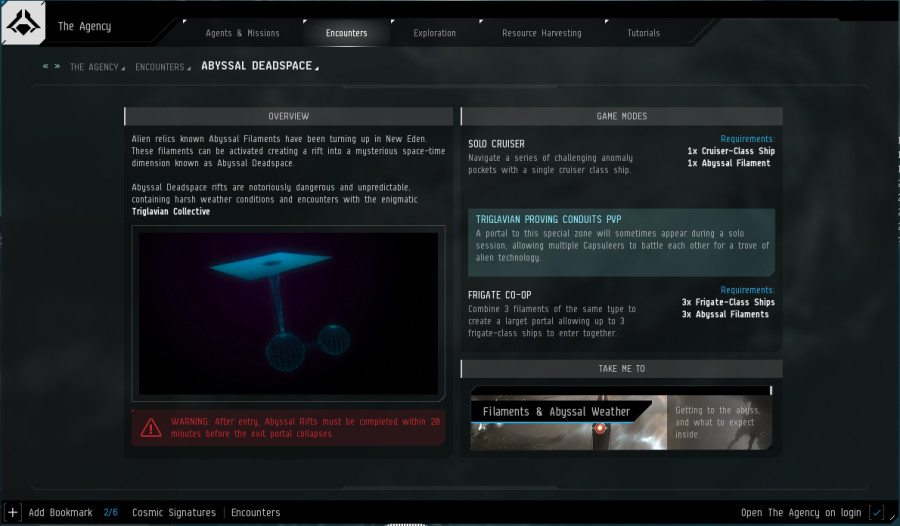The height and width of the screenshot is (526, 900).
Task: Click the red warning triangle icon
Action: (x=151, y=428)
